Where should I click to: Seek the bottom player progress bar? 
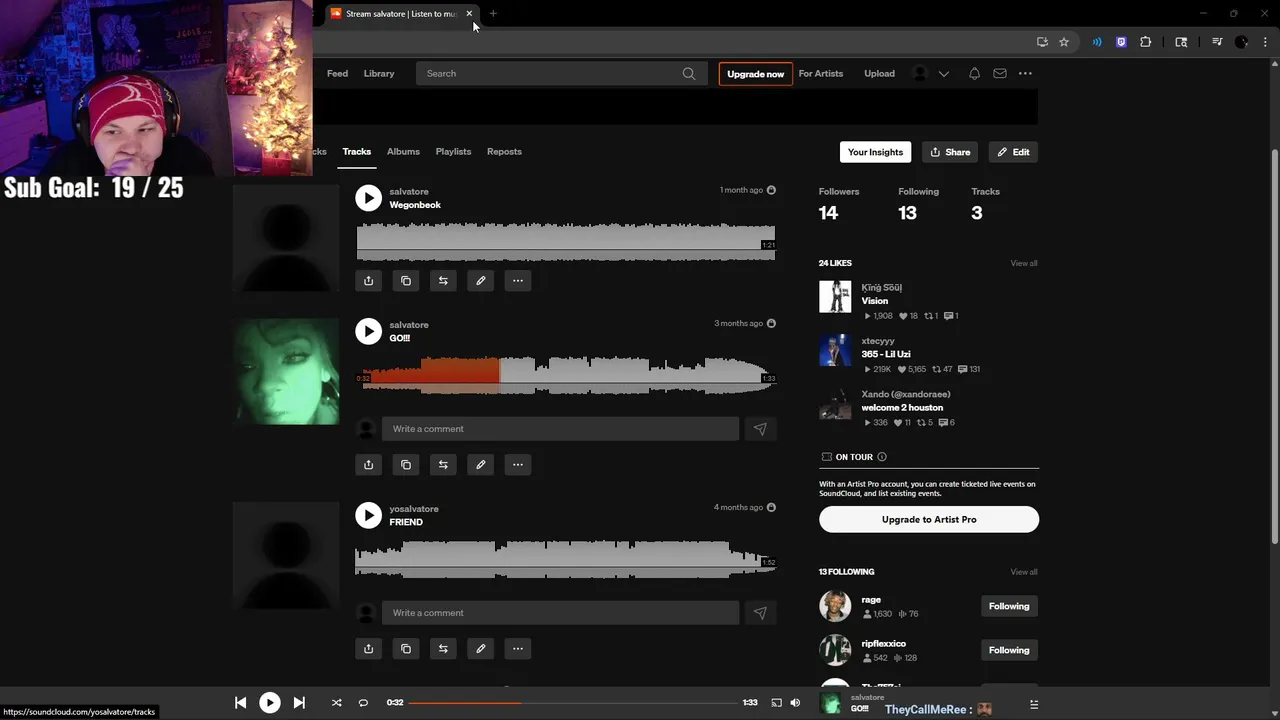click(x=574, y=703)
